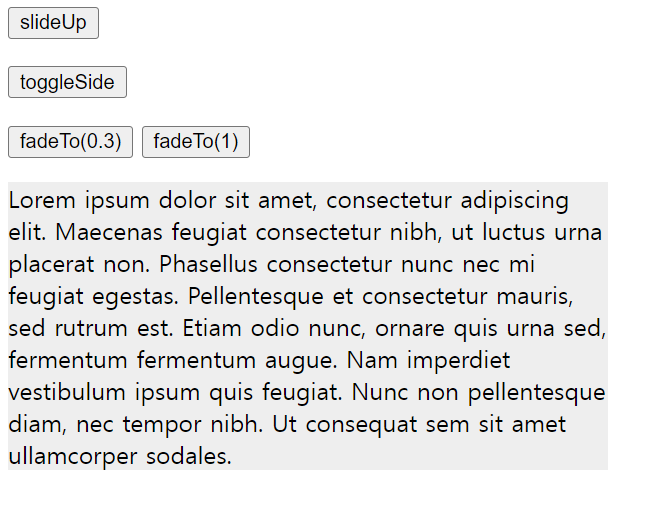Click on the word "augue"
Viewport: 670px width, 513px height.
click(x=301, y=362)
